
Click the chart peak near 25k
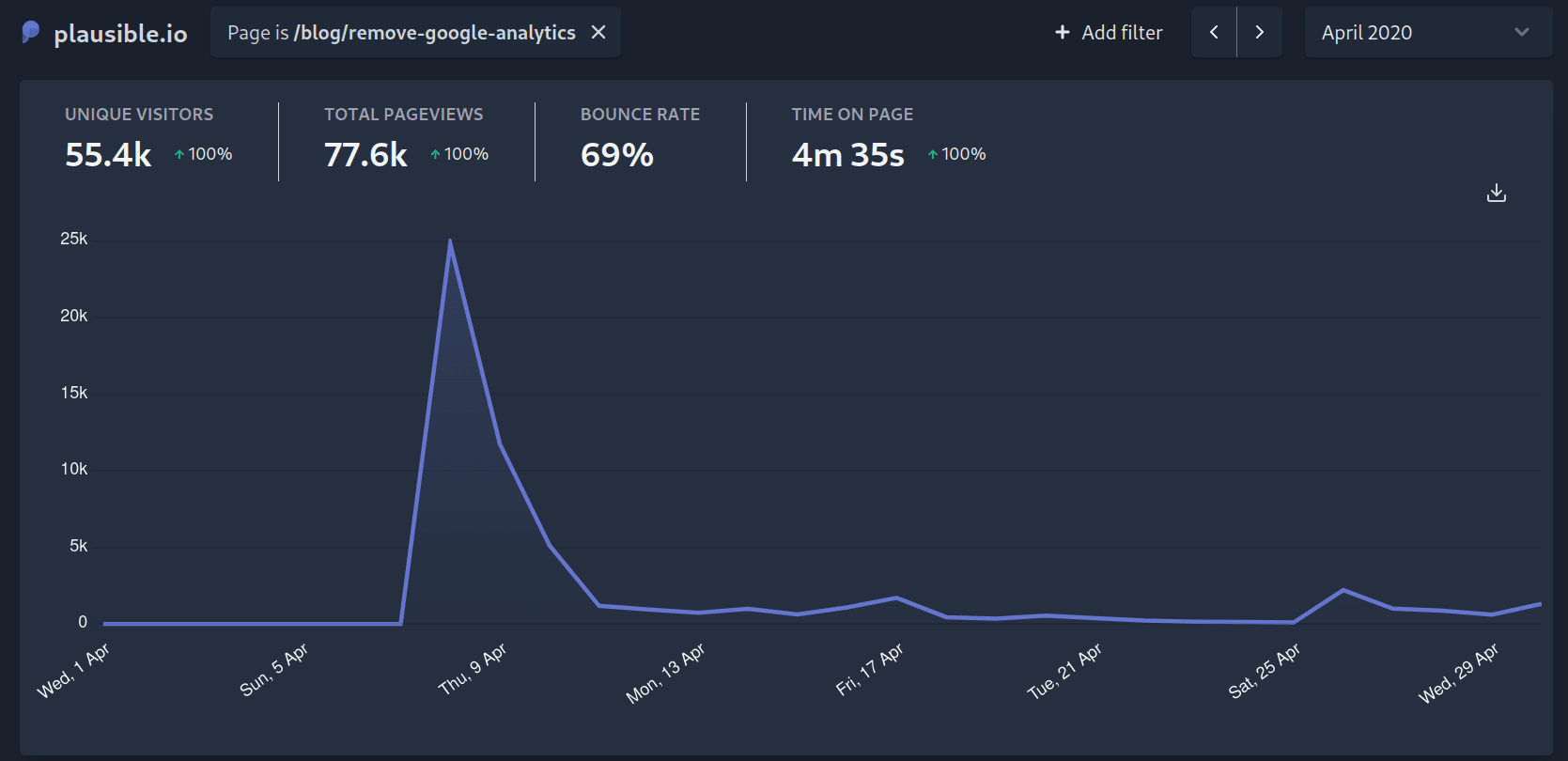click(x=450, y=241)
